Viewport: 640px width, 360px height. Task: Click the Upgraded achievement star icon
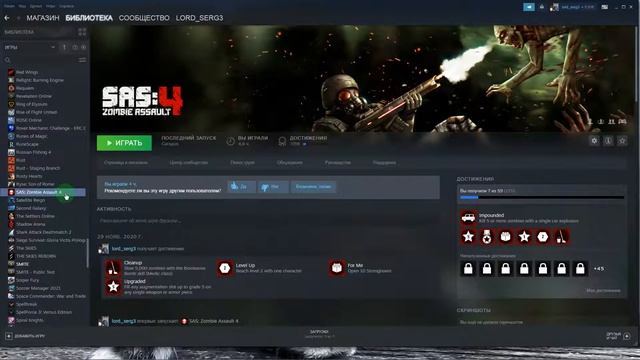coord(113,287)
